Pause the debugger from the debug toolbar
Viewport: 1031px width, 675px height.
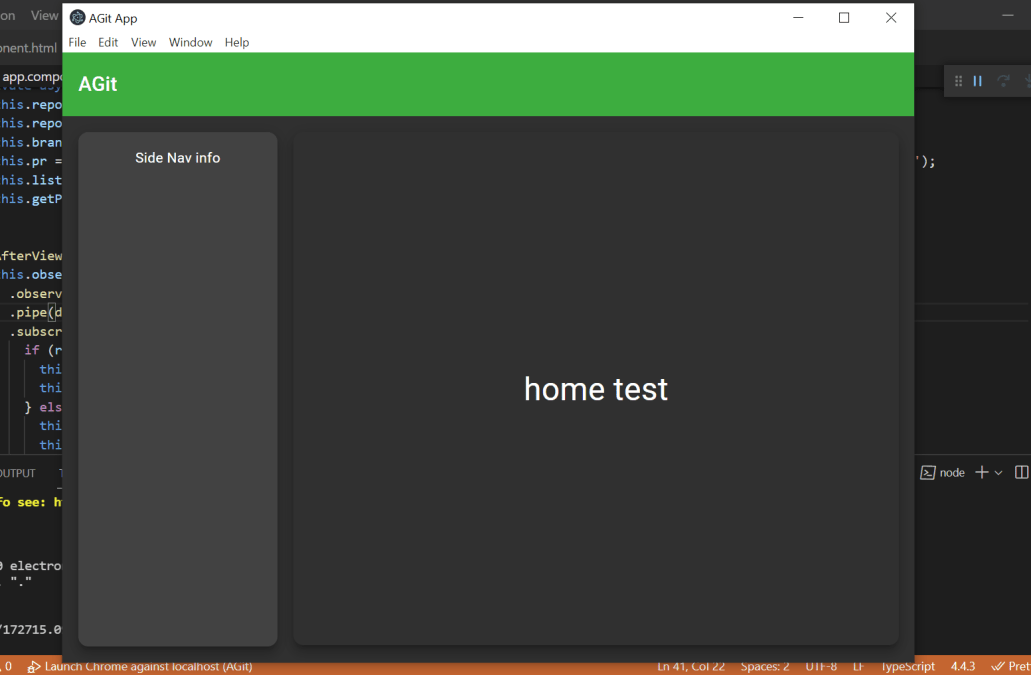pyautogui.click(x=978, y=81)
